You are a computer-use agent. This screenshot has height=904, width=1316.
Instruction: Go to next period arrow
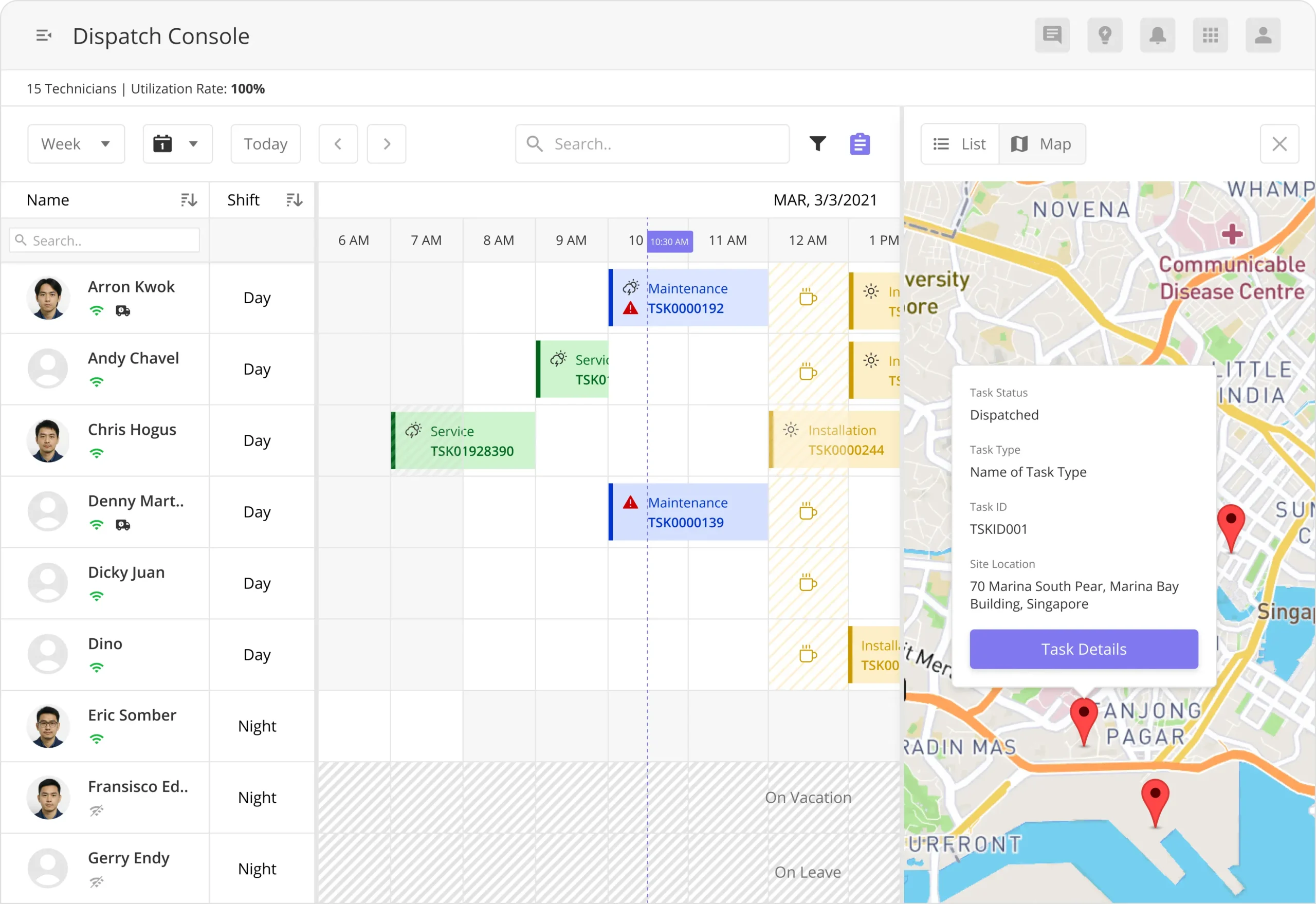[x=387, y=144]
